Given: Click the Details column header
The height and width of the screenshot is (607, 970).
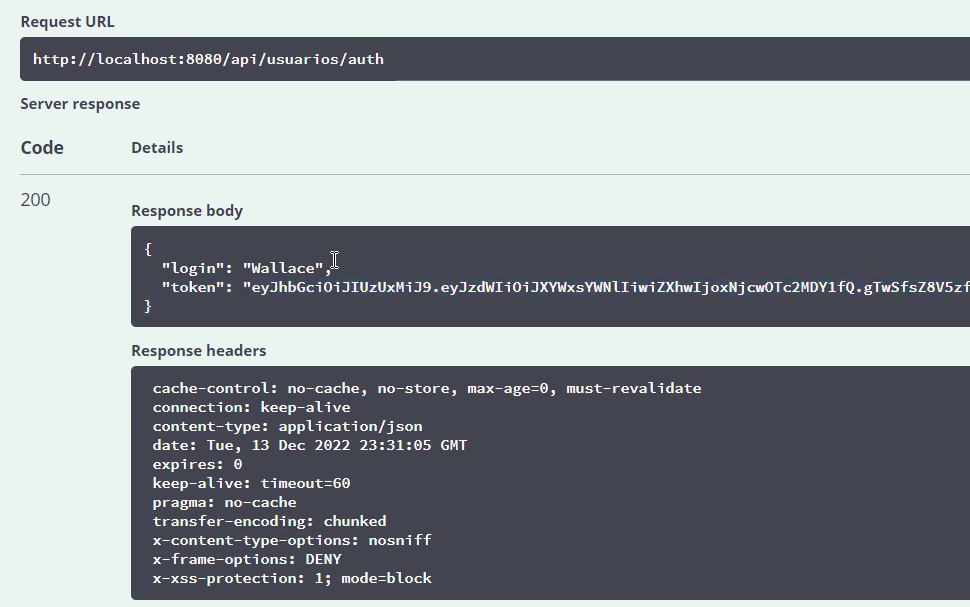Looking at the screenshot, I should (156, 147).
